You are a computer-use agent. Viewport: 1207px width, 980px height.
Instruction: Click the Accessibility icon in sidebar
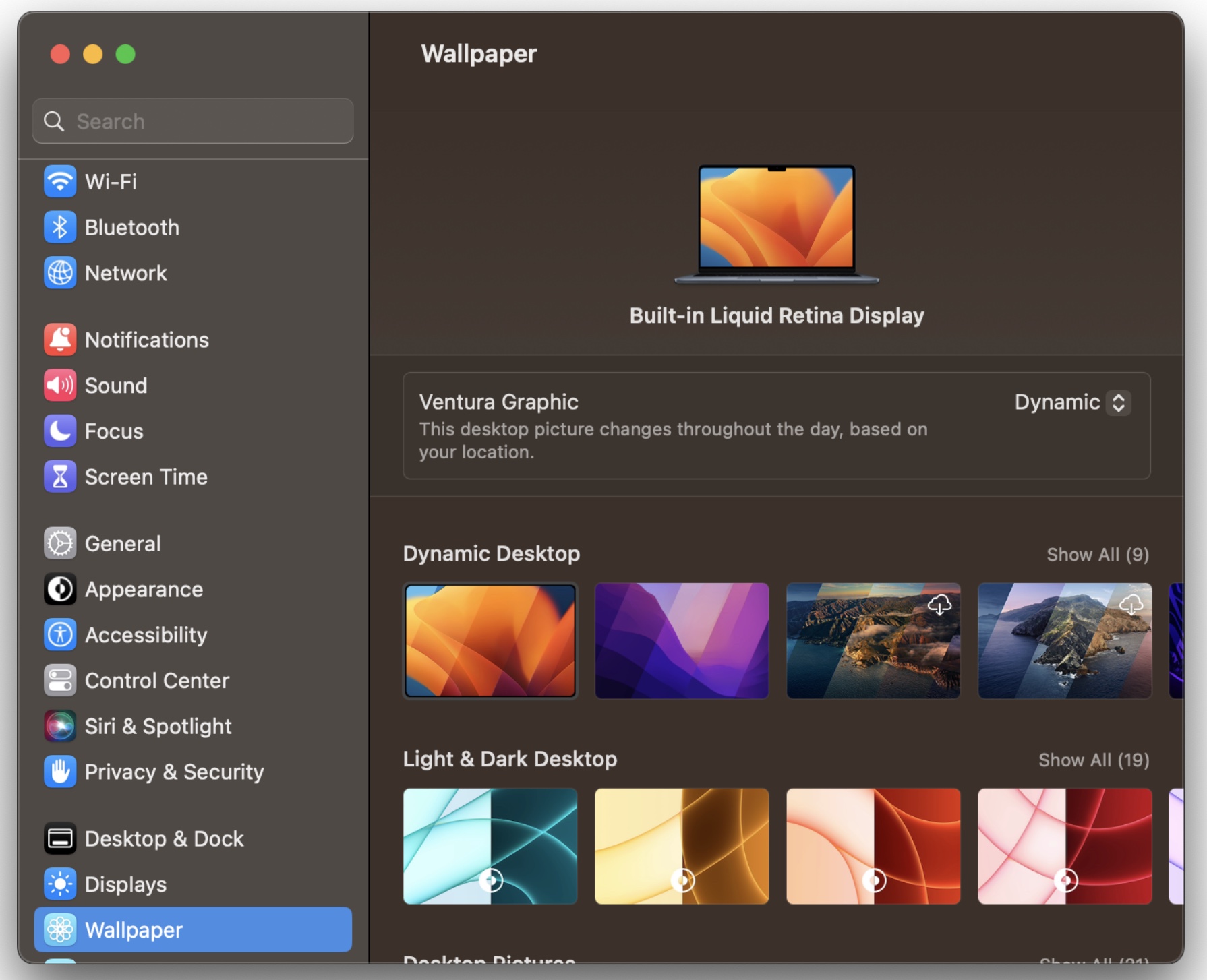(60, 635)
